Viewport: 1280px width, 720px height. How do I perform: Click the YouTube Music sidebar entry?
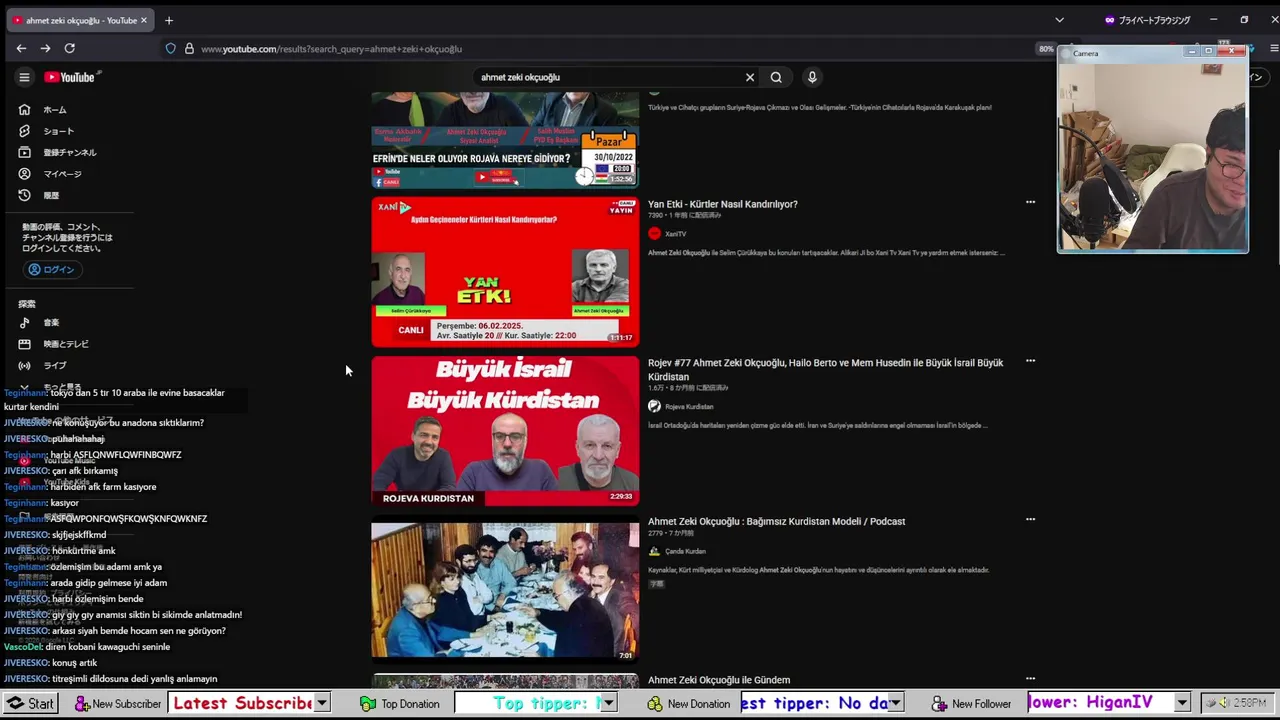[68, 460]
